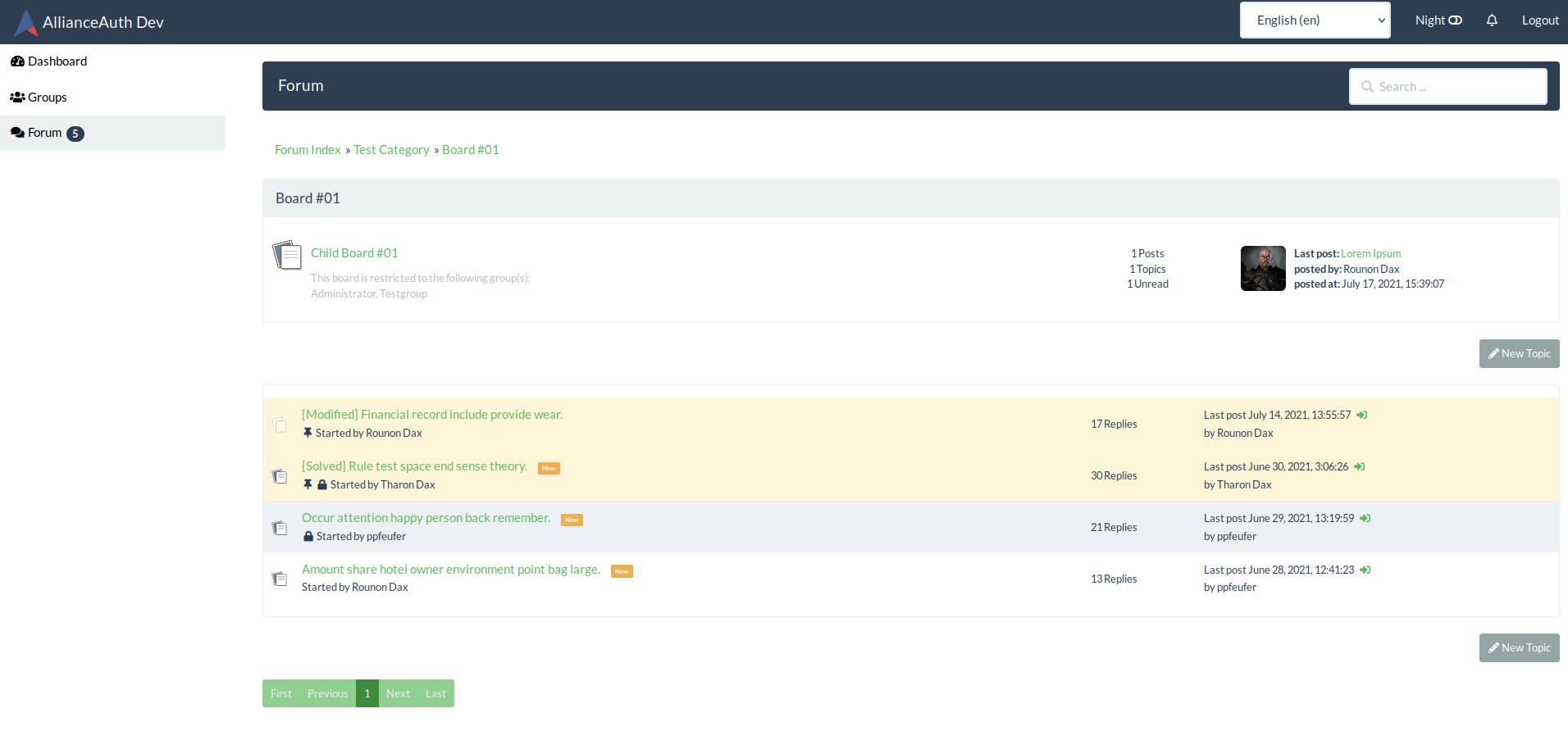Click the pin icon on the Solved topic

pos(308,484)
